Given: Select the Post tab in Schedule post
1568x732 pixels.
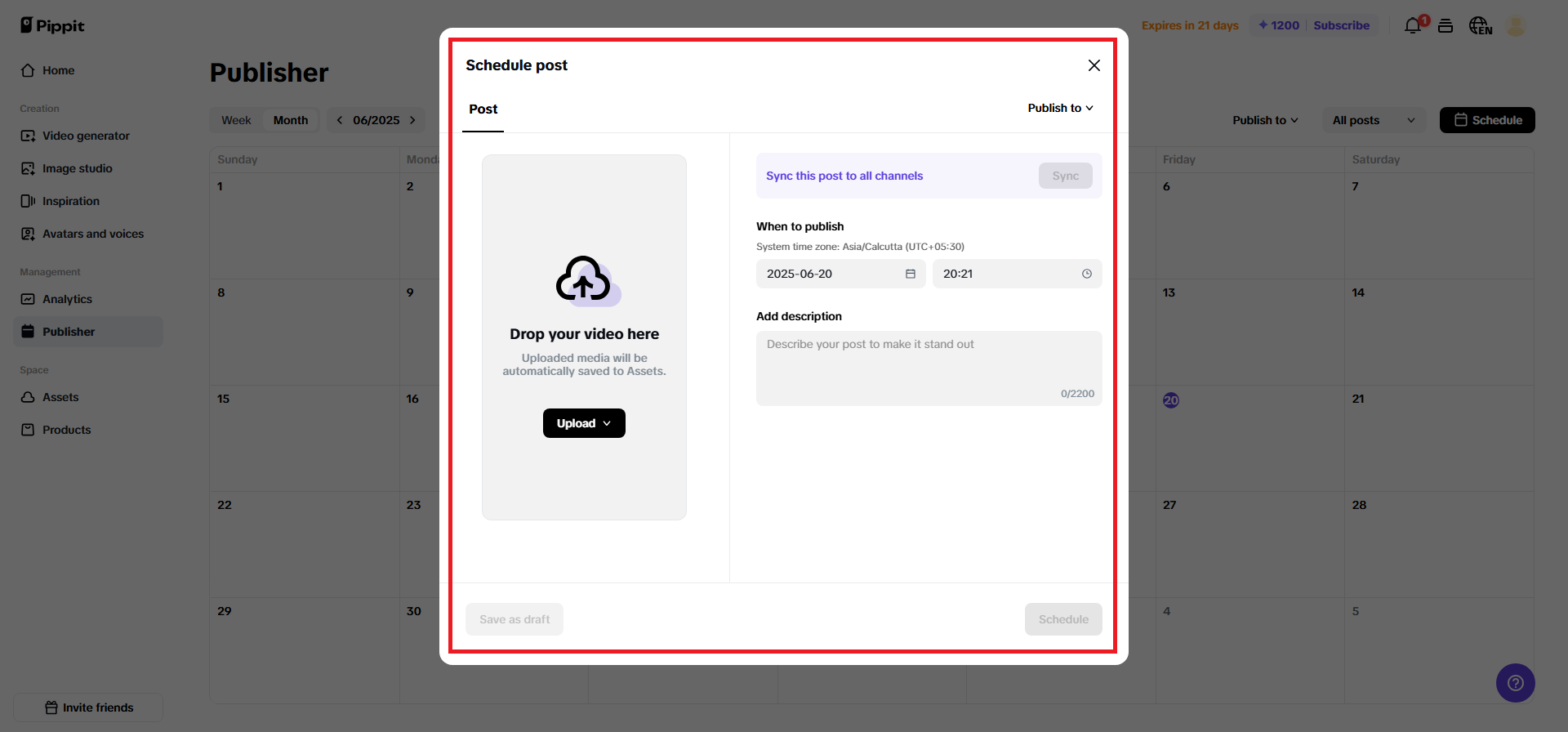Looking at the screenshot, I should coord(483,109).
